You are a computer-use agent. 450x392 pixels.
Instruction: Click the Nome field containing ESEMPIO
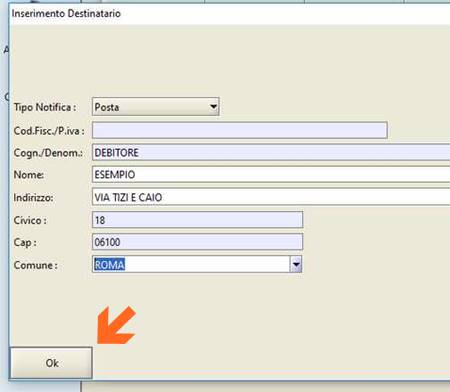271,174
